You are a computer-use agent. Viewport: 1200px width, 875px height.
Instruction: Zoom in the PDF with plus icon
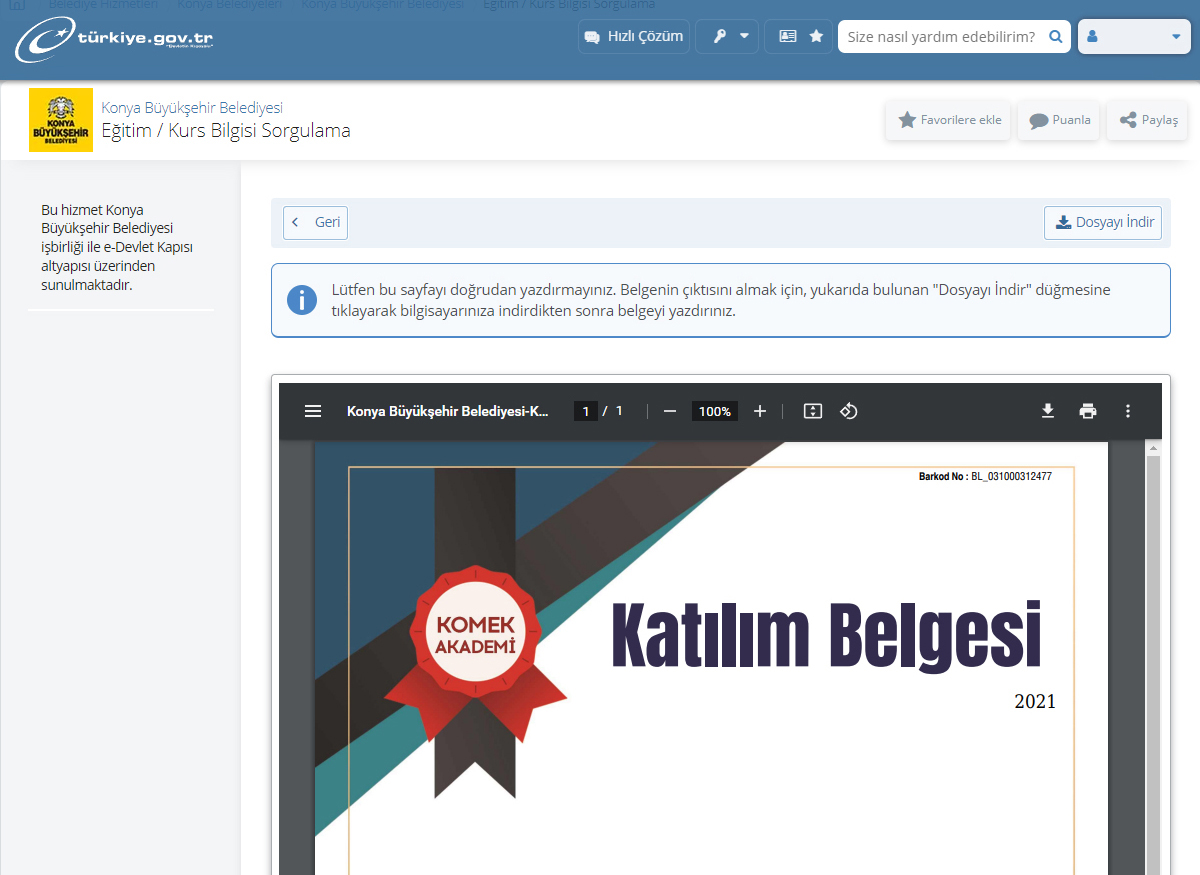coord(760,411)
